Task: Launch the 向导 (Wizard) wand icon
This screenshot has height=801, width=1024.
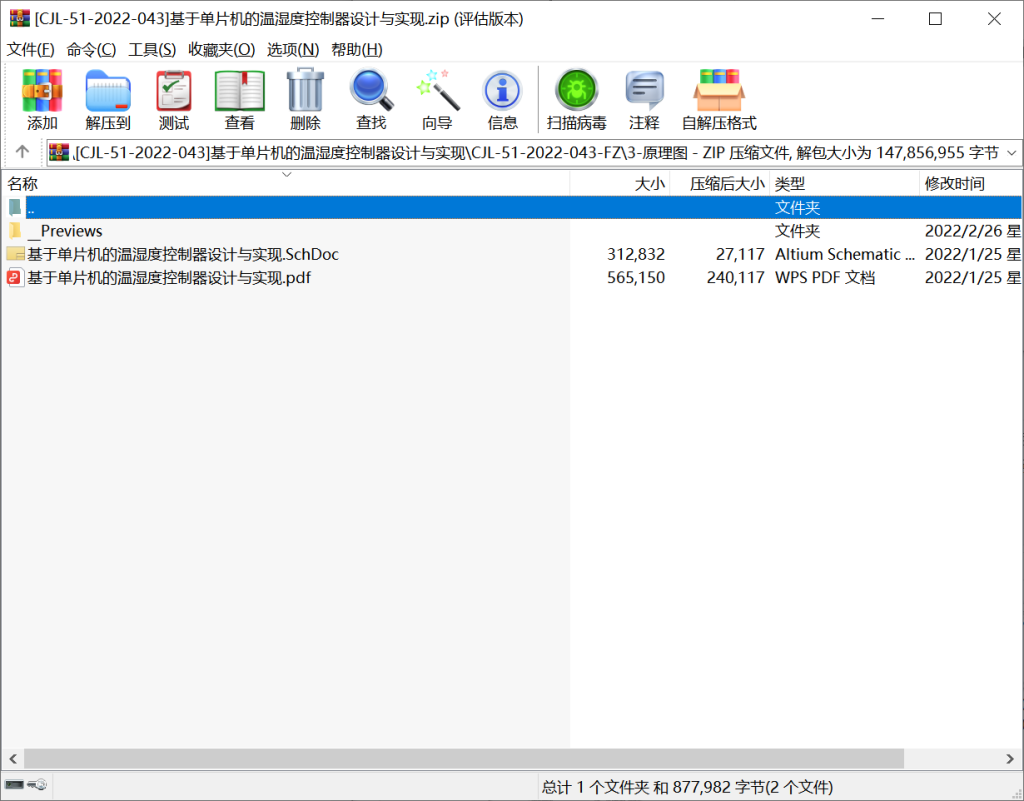Action: tap(437, 92)
